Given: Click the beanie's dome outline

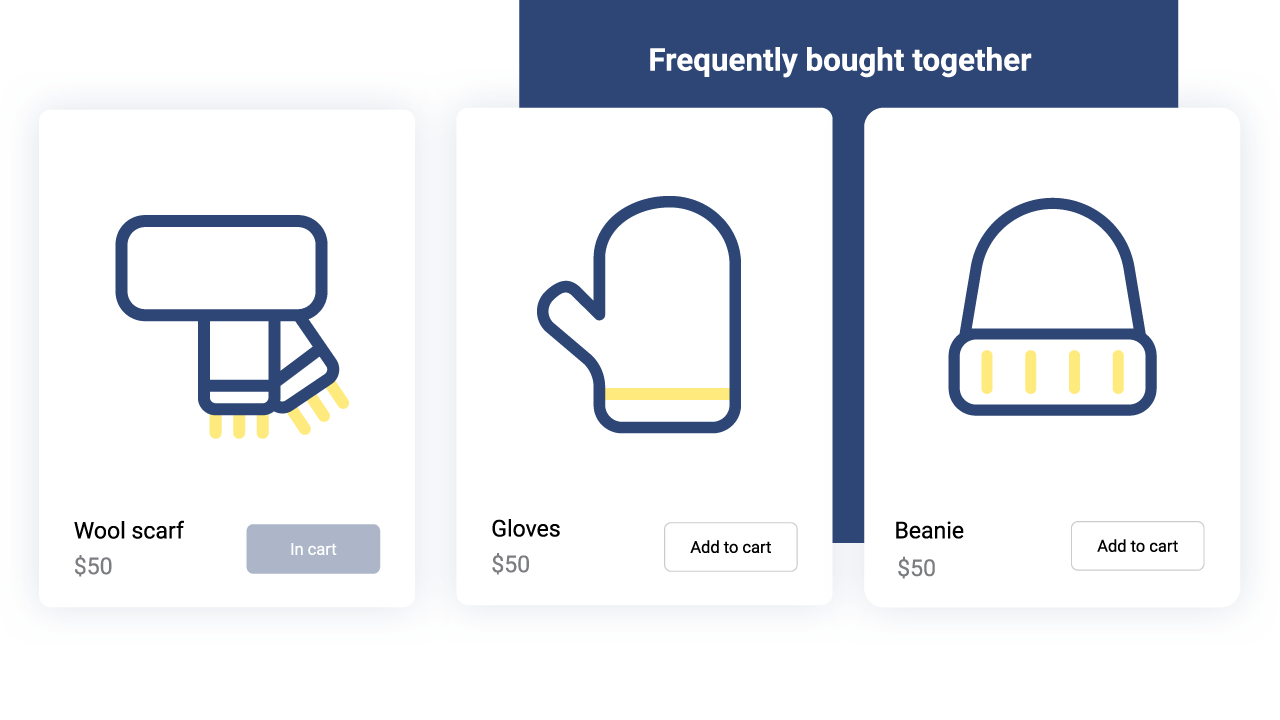Looking at the screenshot, I should 1052,265.
